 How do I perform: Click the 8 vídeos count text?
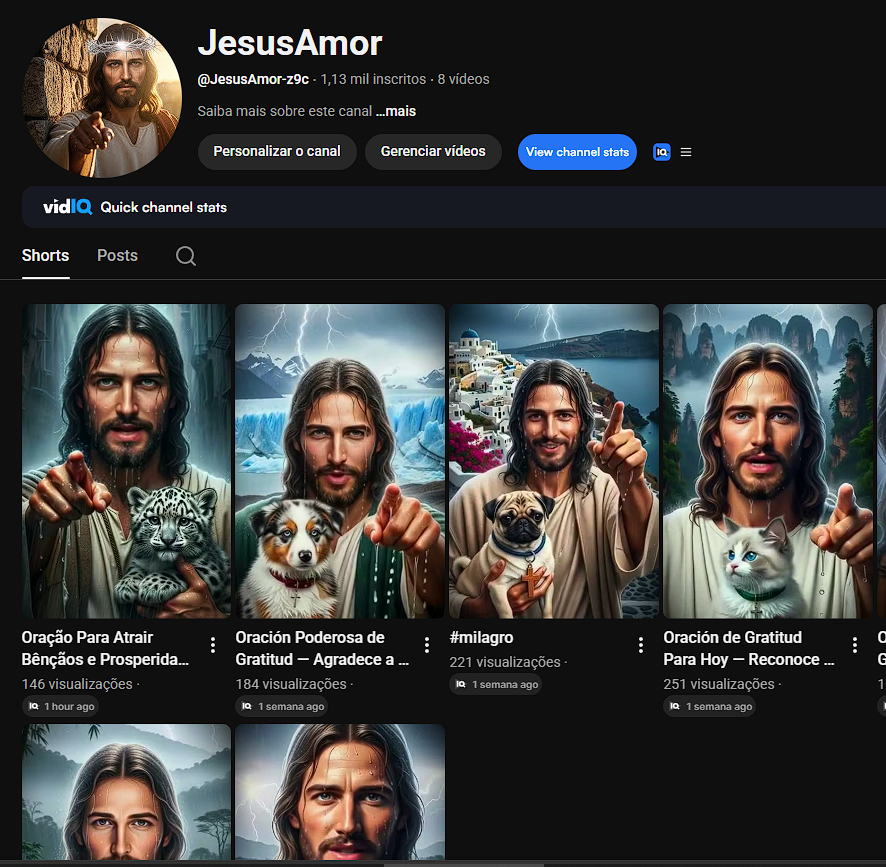pyautogui.click(x=463, y=79)
